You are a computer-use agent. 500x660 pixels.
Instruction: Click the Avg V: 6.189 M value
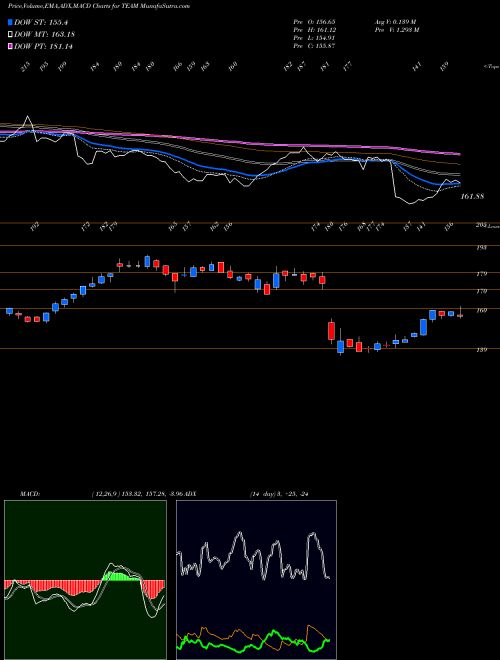tap(395, 22)
